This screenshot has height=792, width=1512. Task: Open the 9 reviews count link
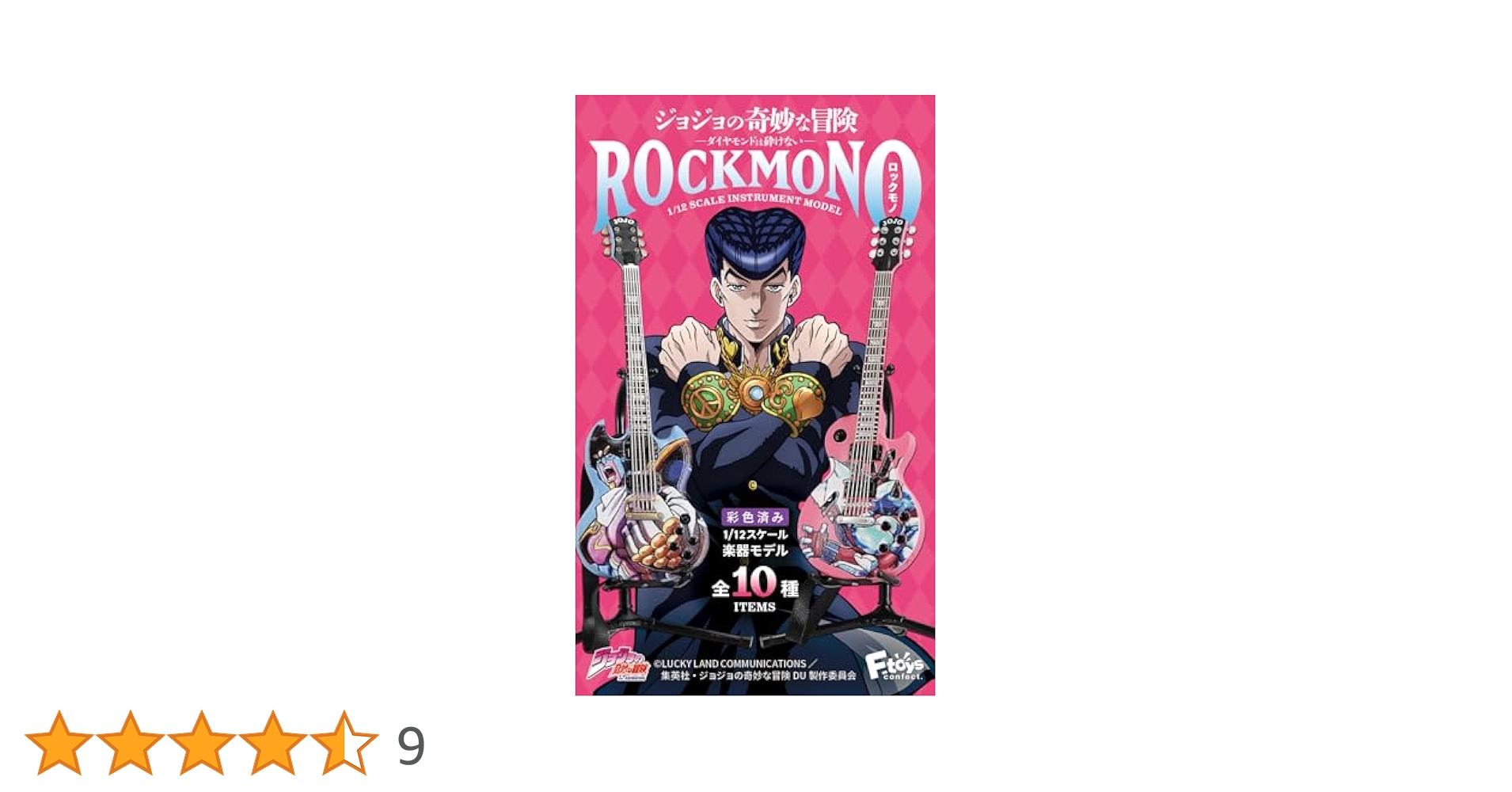pyautogui.click(x=411, y=746)
